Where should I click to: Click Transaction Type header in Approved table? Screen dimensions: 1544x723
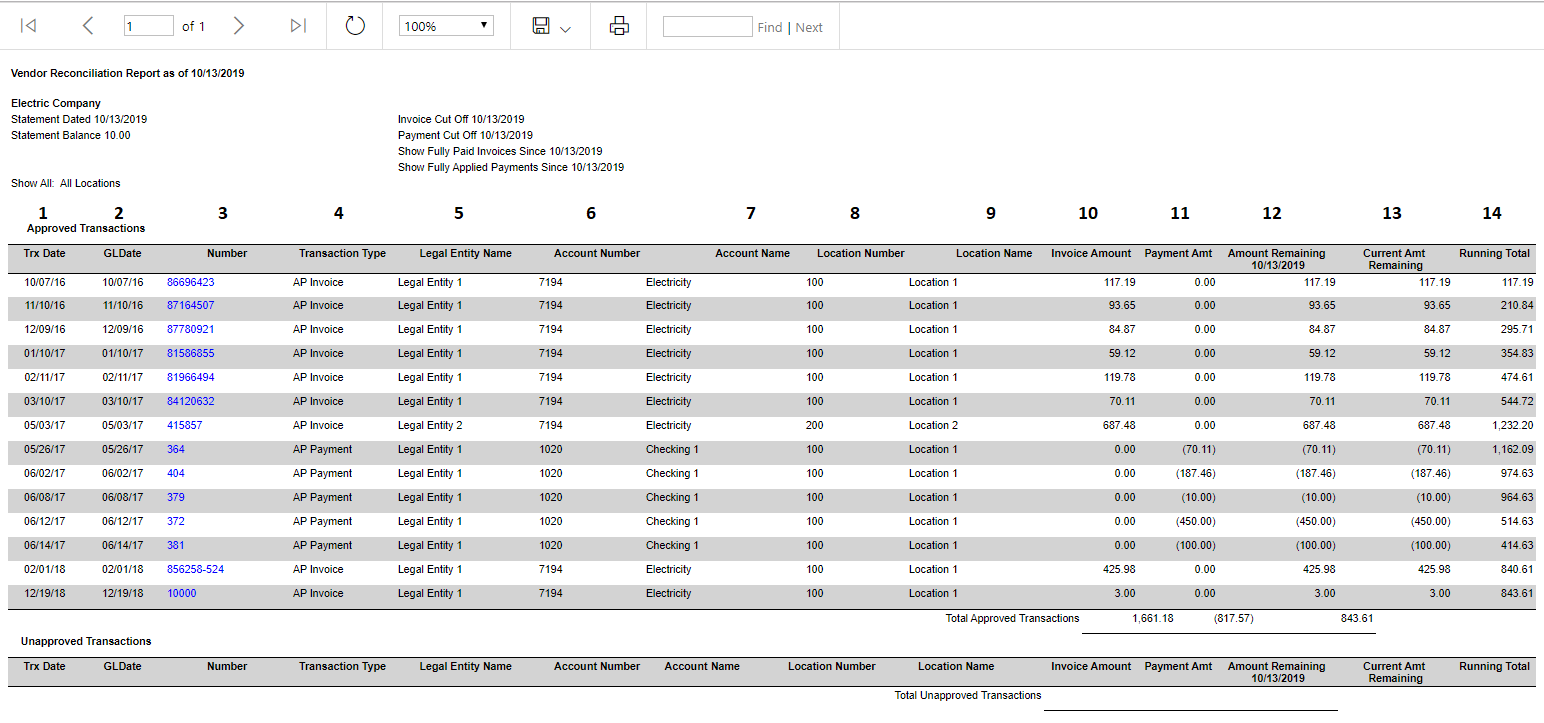[342, 254]
